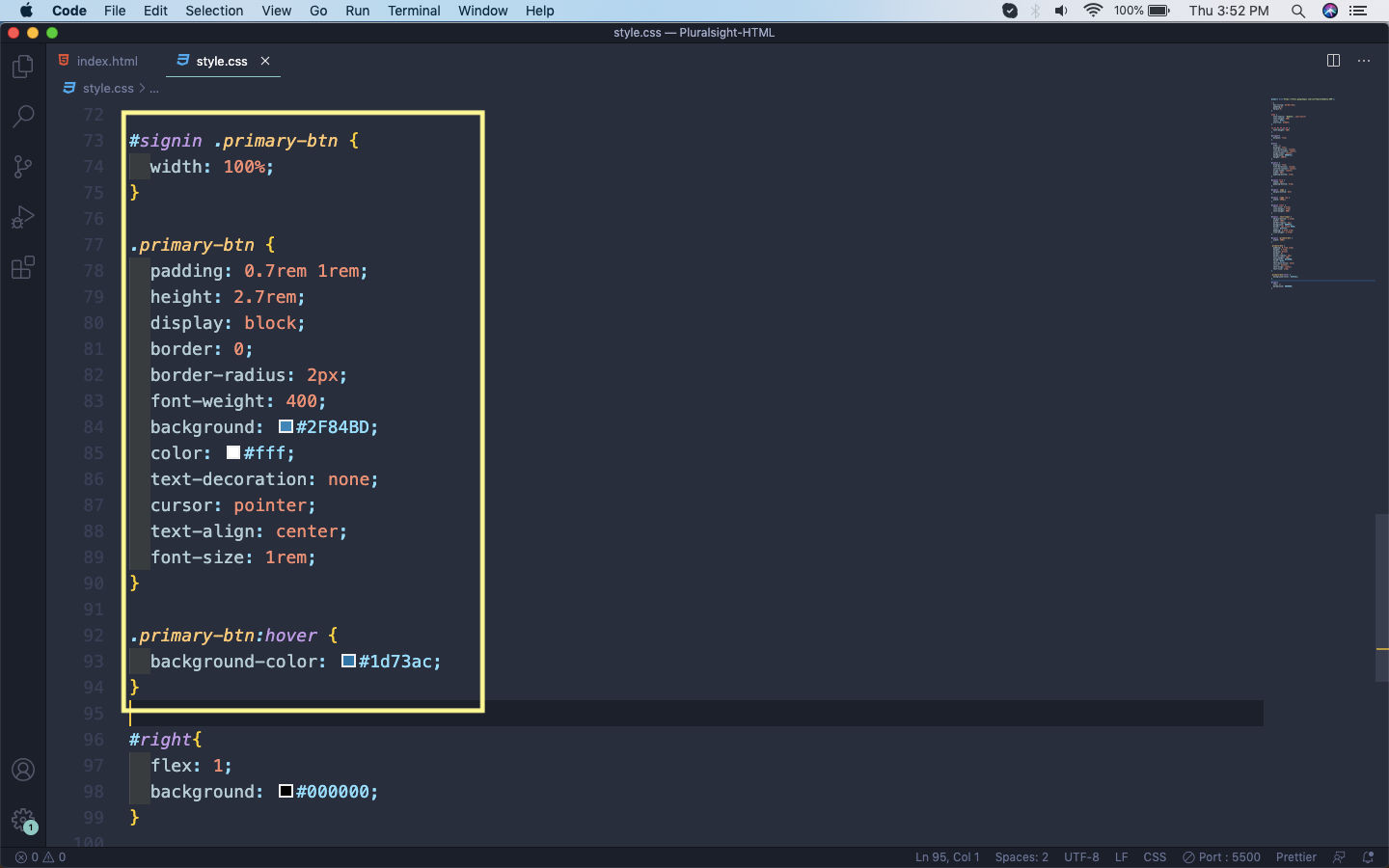This screenshot has width=1389, height=868.
Task: Click line number 84 in gutter
Action: (x=94, y=426)
